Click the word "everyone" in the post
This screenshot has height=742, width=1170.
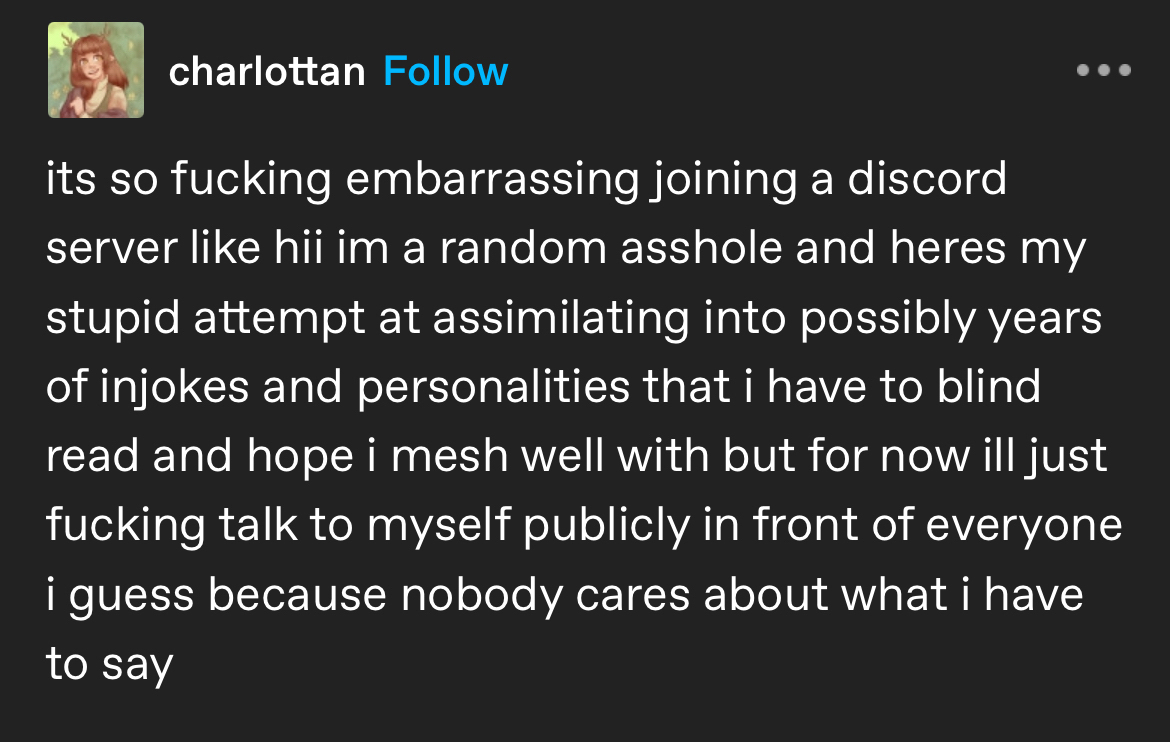(1024, 527)
